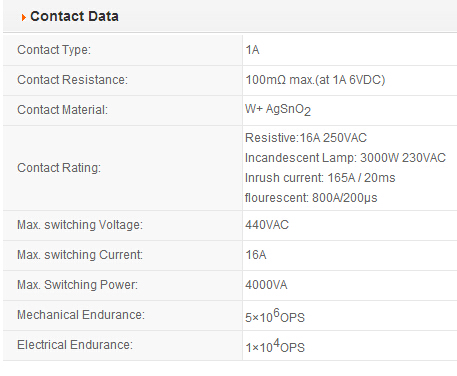Select the Resistive:16A 250VAC line
457x376 pixels.
306,138
